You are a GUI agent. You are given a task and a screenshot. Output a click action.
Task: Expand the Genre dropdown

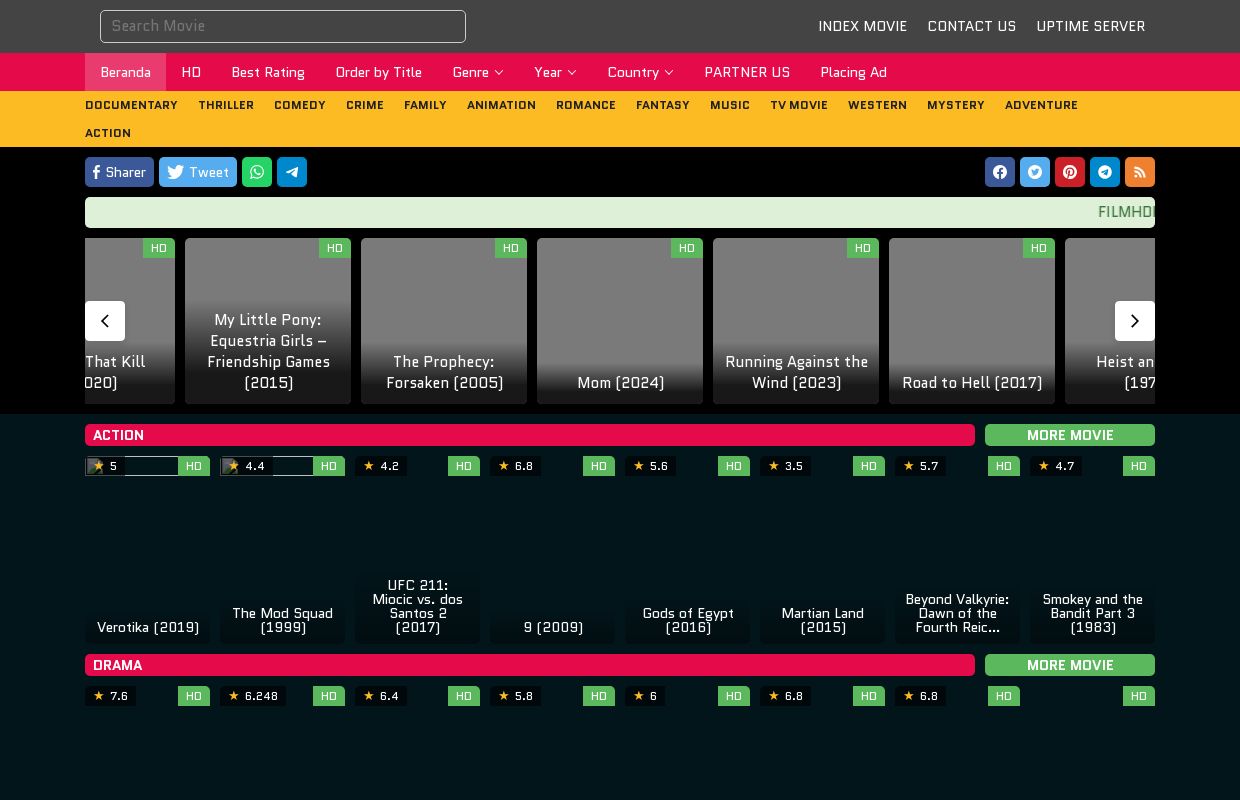click(x=477, y=72)
